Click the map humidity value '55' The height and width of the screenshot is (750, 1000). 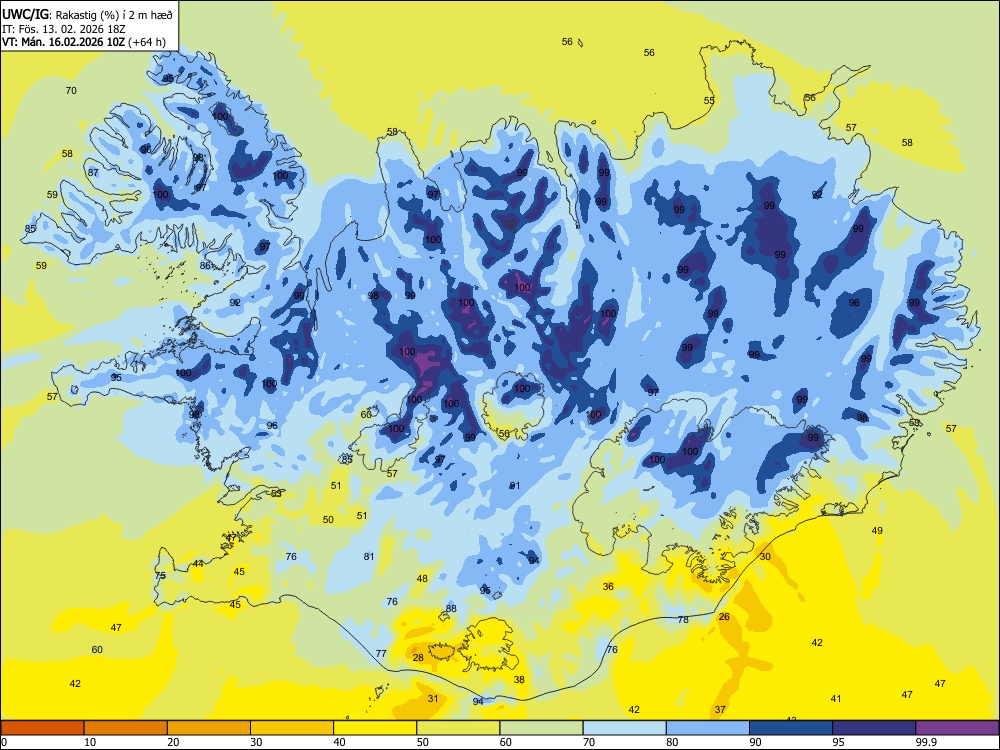(x=709, y=100)
